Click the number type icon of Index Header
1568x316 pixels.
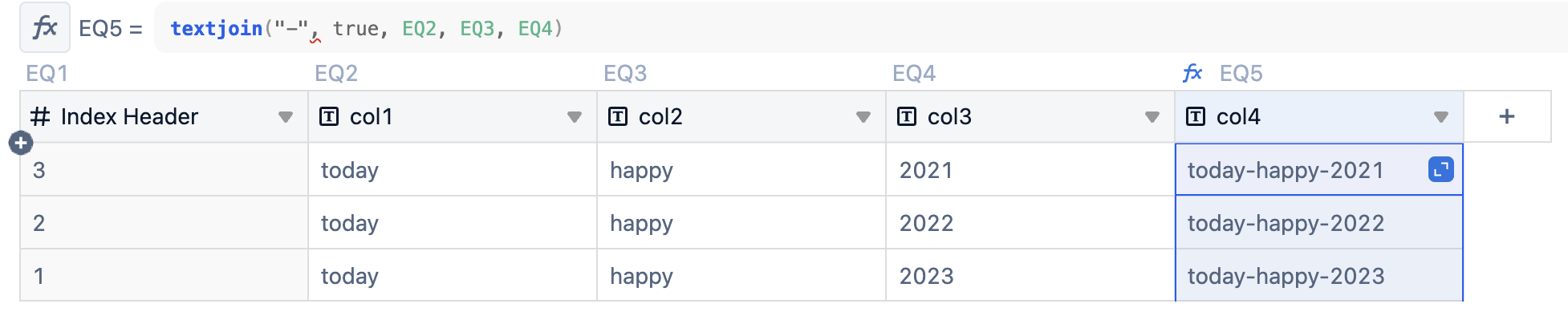40,117
